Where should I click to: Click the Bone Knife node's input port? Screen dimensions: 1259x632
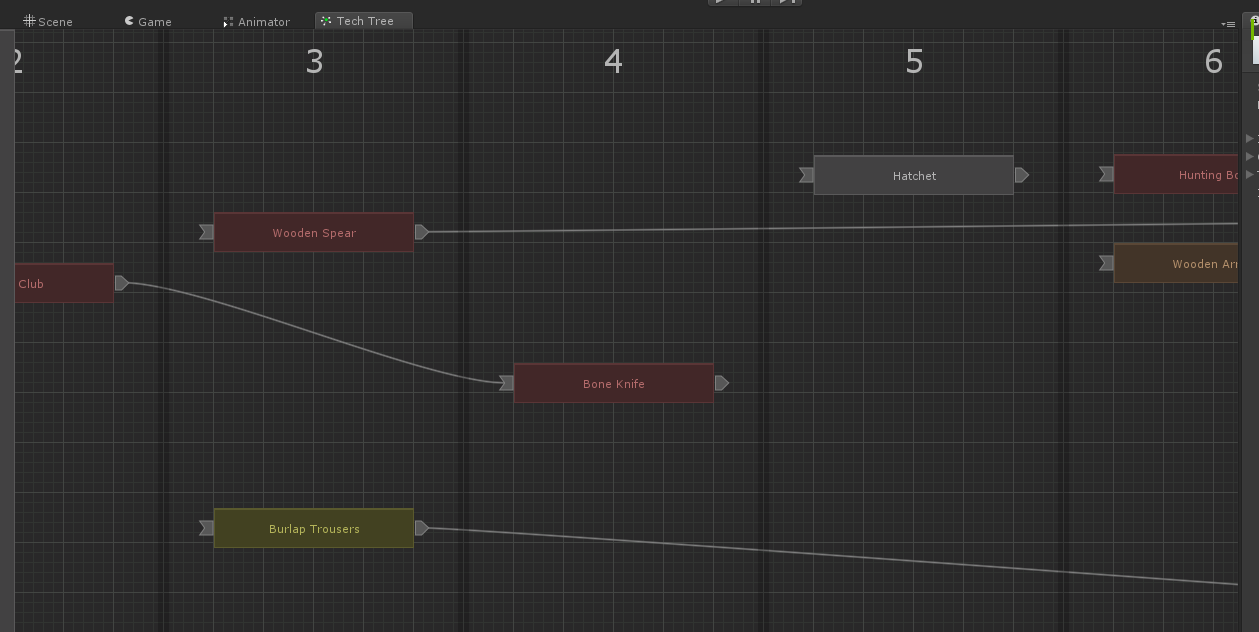(x=505, y=382)
